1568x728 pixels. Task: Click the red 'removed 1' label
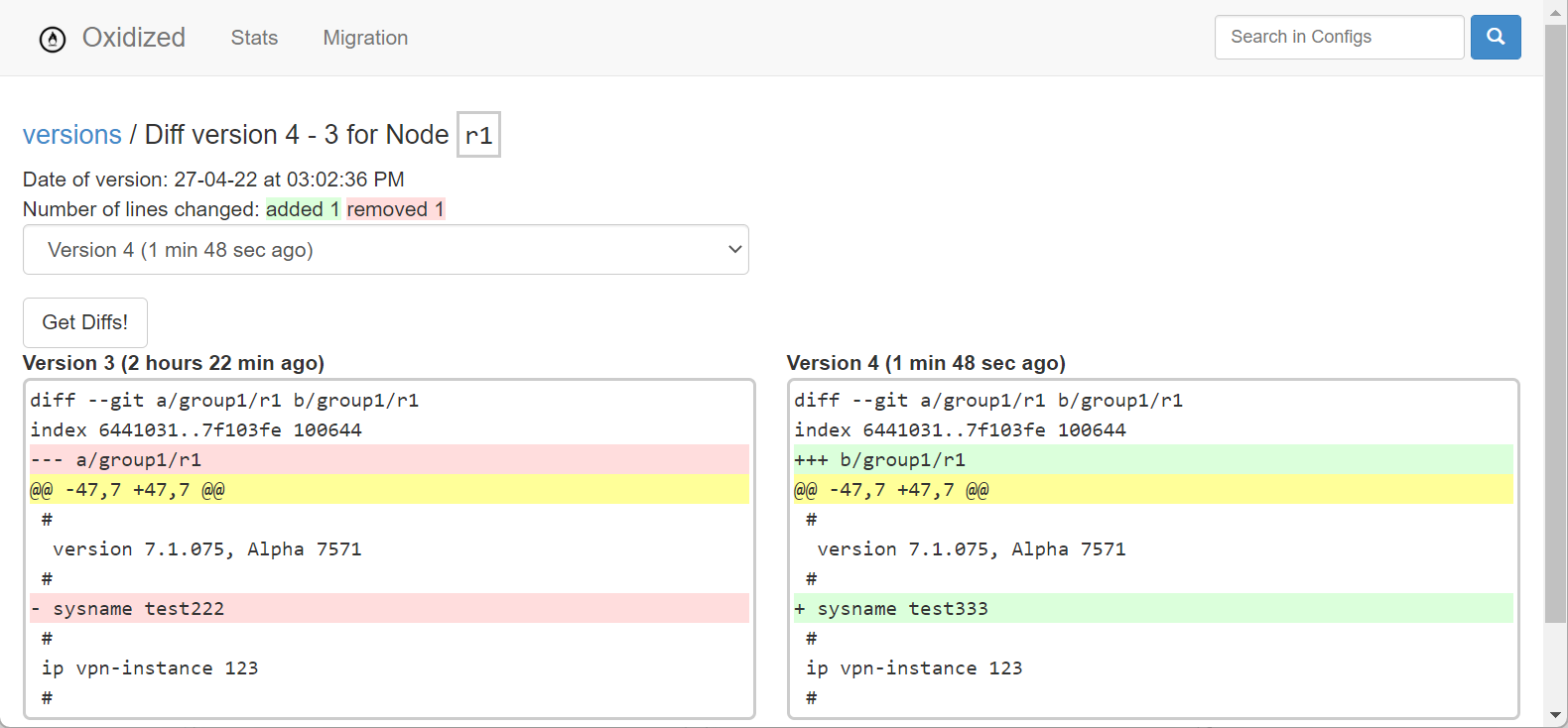[395, 209]
